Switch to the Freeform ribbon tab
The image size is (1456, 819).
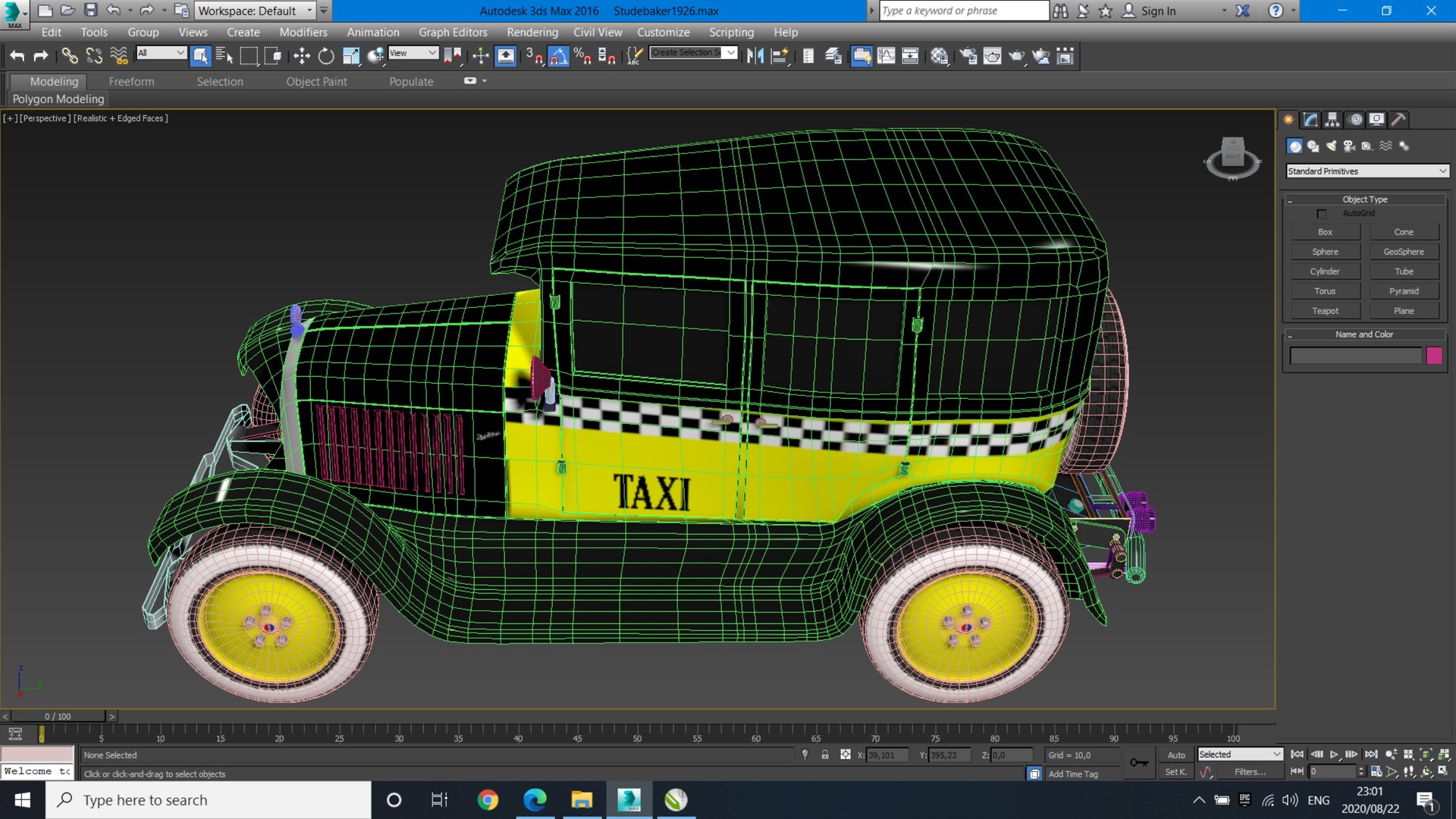131,81
